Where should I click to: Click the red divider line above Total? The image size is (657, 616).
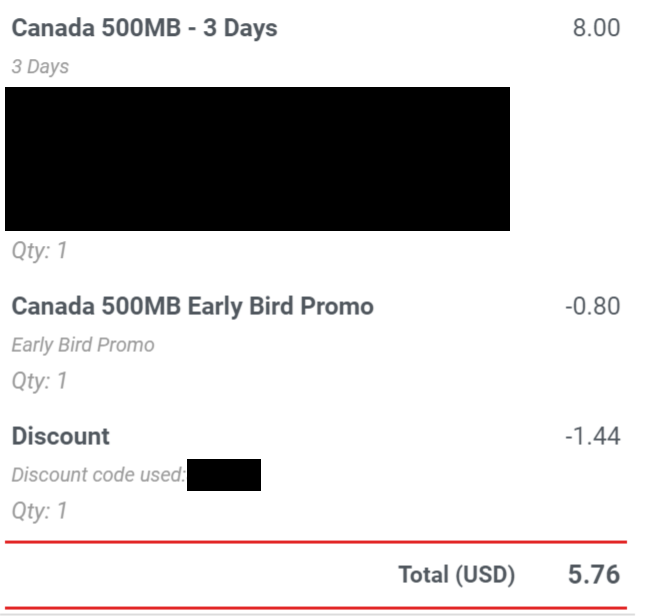tap(316, 542)
